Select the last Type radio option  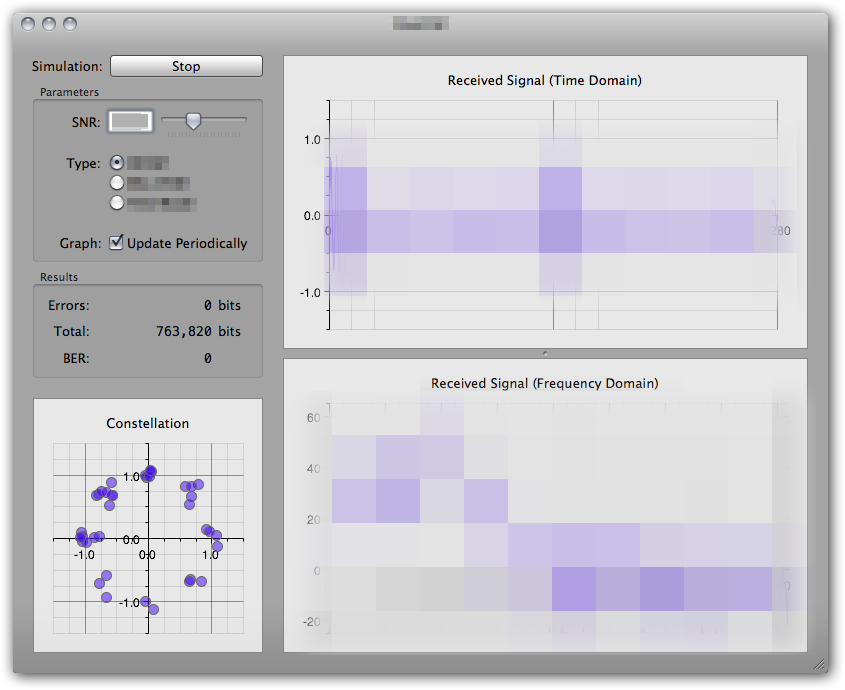[x=117, y=203]
